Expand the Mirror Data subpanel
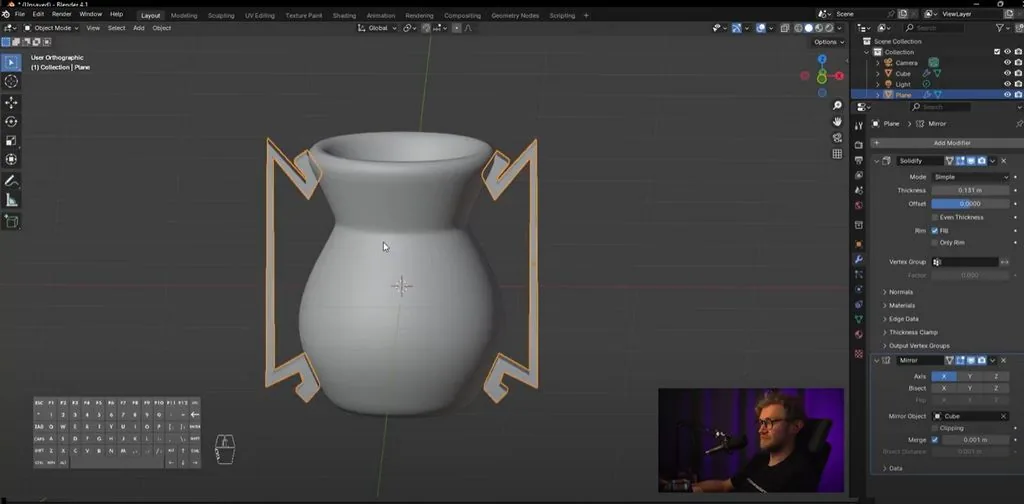1024x504 pixels. point(895,469)
